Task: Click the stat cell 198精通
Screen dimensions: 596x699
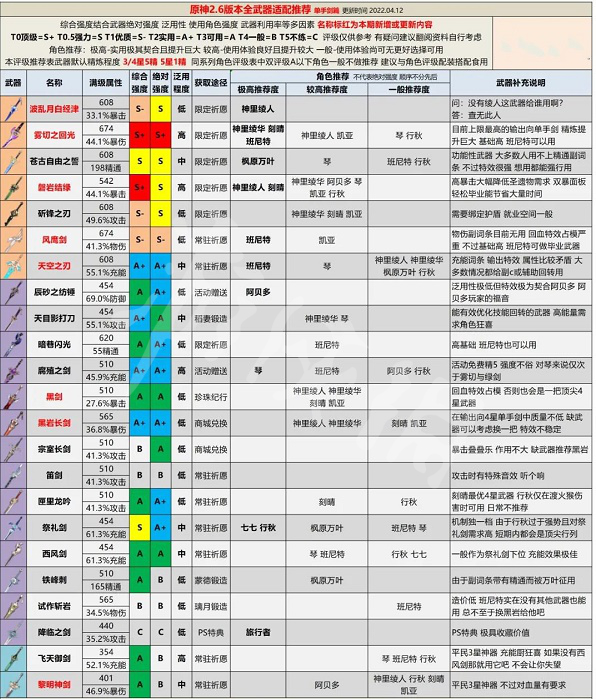Action: [x=106, y=168]
